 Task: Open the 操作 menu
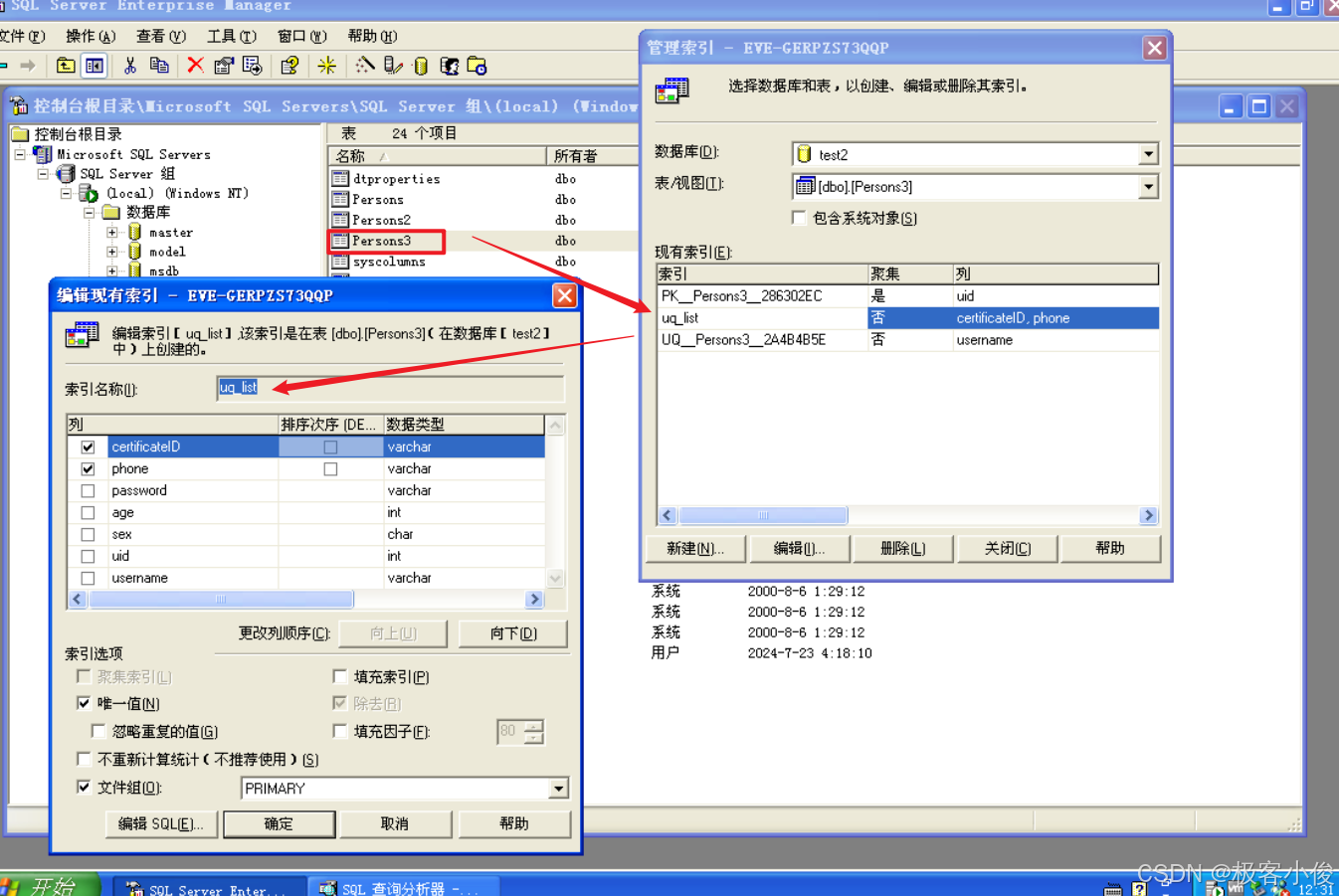tap(91, 37)
